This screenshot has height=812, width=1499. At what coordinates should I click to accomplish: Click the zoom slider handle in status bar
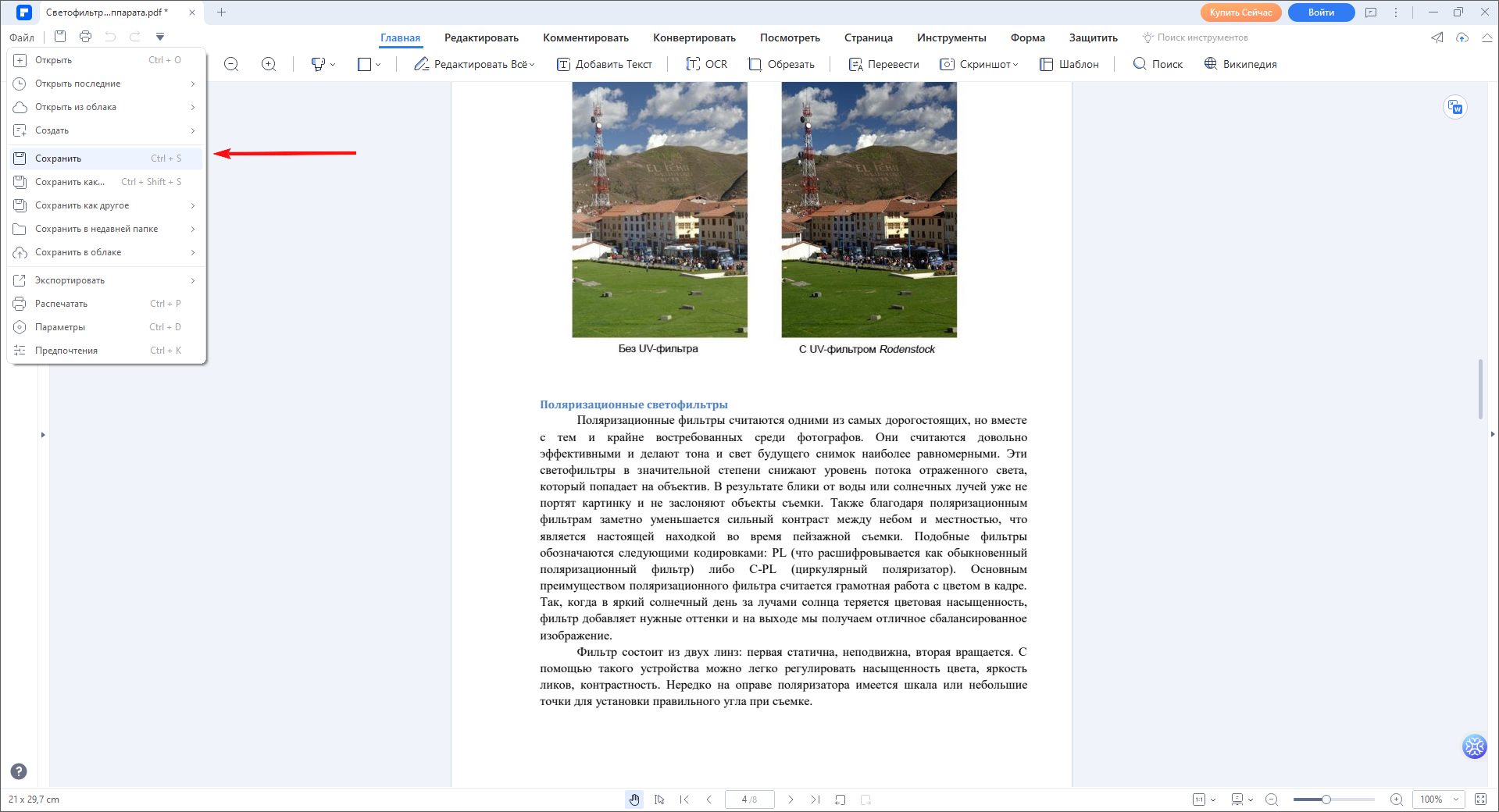(x=1326, y=800)
